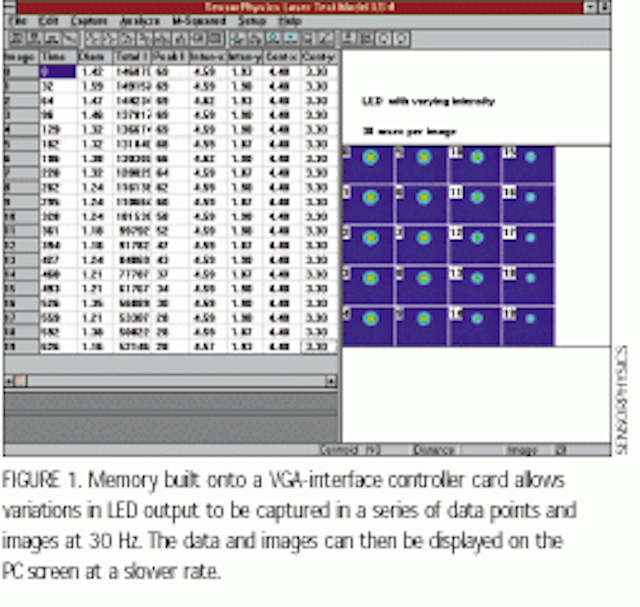640x607 pixels.
Task: Select the highlighted Time cell in row 0
Action: [58, 72]
